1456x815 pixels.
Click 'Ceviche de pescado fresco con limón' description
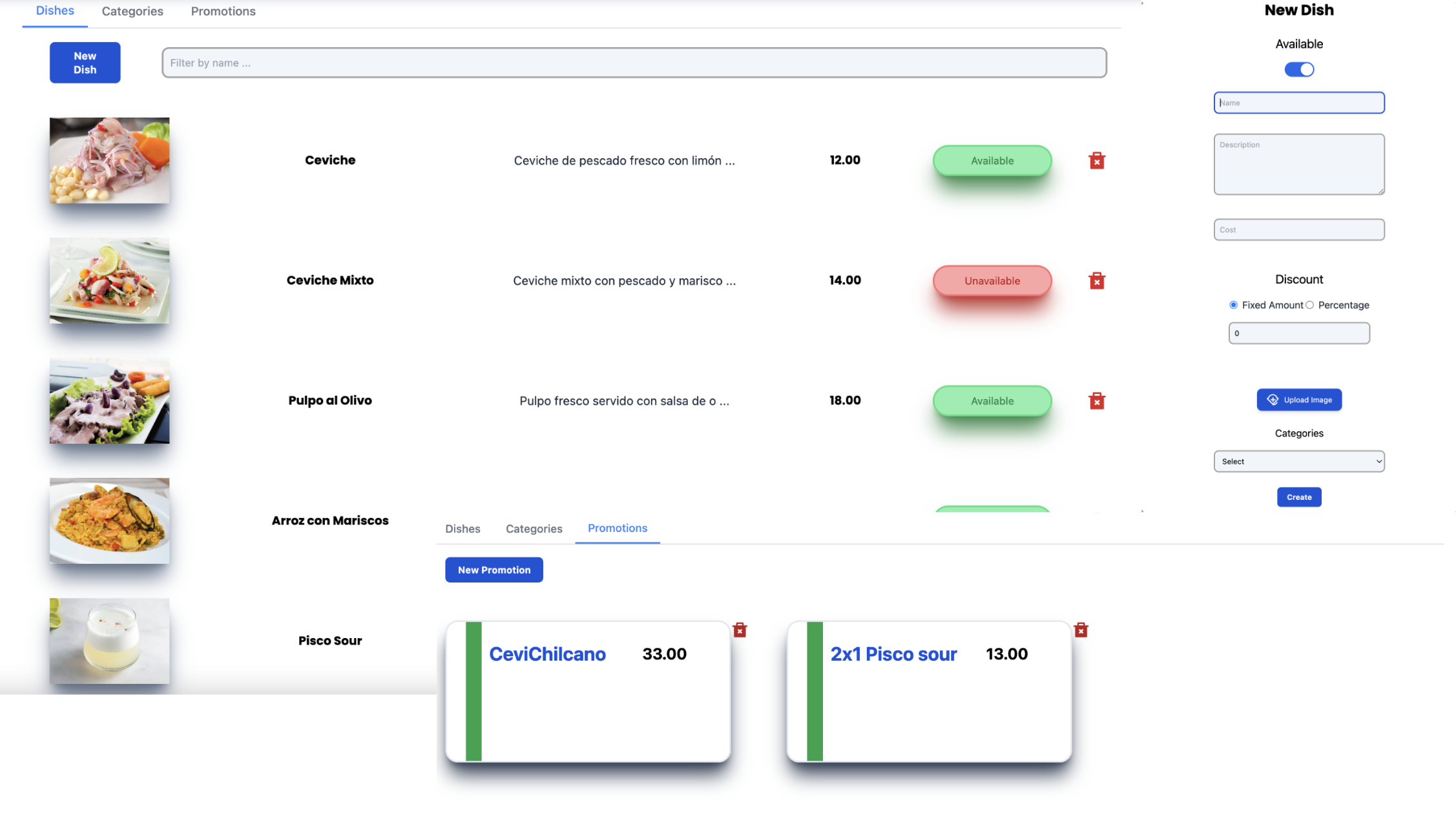click(624, 160)
